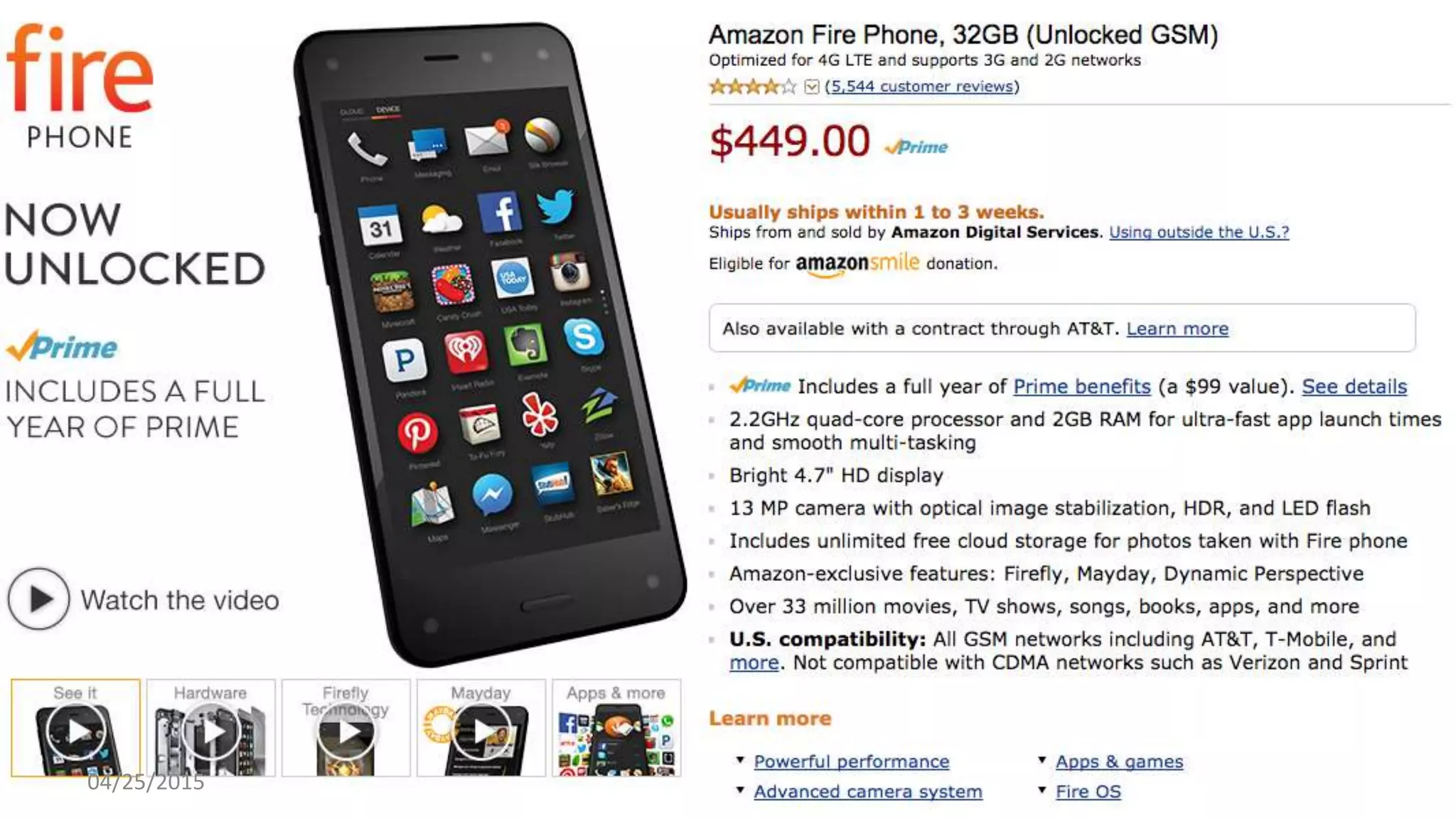
Task: Click the Evernote elephant icon on phone
Action: [x=525, y=345]
